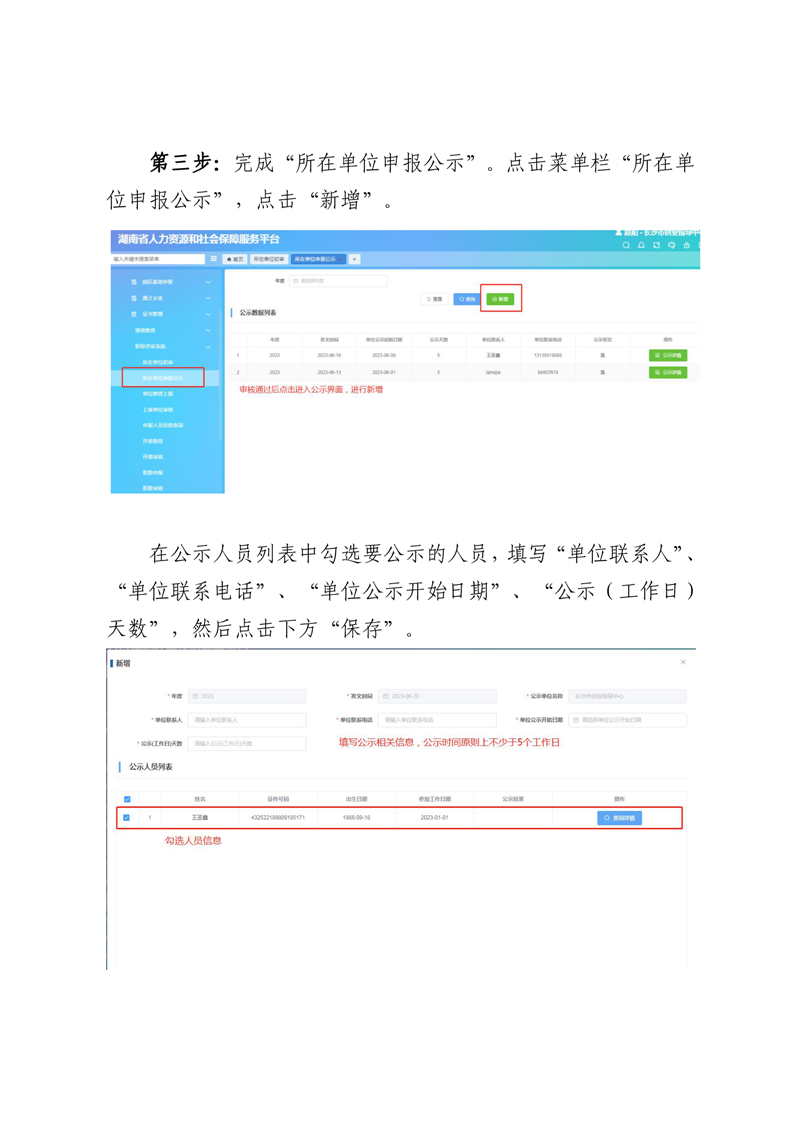Screen dimensions: 793x1122
Task: Collapse the 职称评审系统 sidebar section
Action: [209, 346]
